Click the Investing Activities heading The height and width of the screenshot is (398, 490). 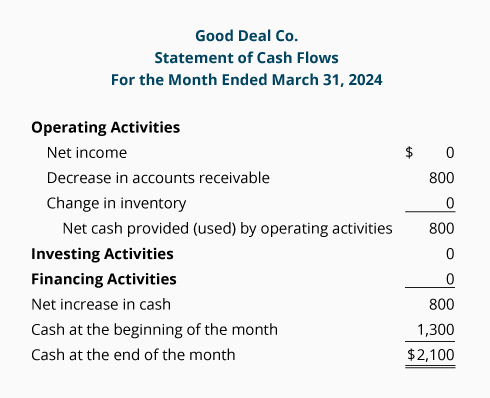(x=102, y=254)
